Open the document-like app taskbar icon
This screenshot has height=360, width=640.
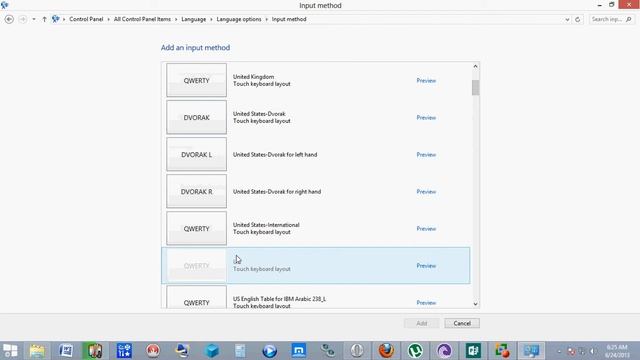pyautogui.click(x=240, y=351)
